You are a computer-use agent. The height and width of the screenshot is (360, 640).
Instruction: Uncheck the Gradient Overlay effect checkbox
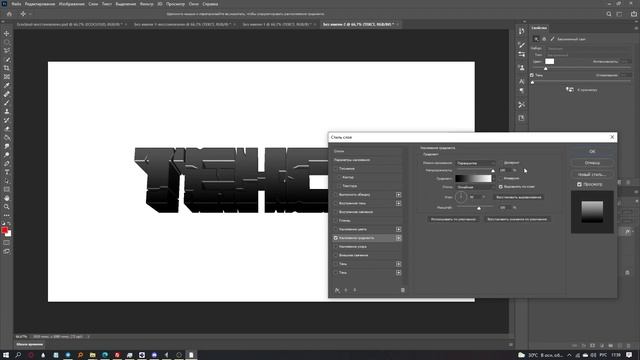click(x=336, y=238)
